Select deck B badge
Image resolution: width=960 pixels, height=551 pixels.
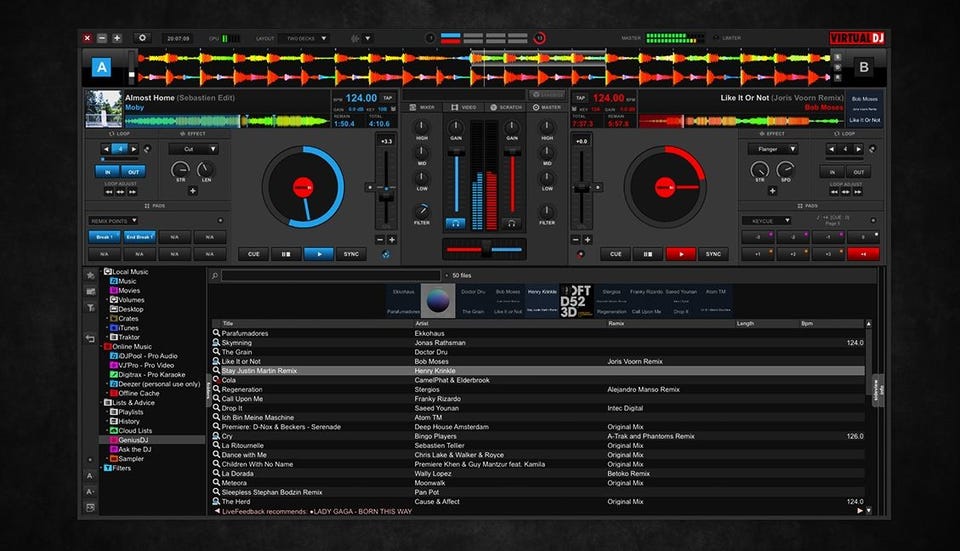click(x=864, y=67)
